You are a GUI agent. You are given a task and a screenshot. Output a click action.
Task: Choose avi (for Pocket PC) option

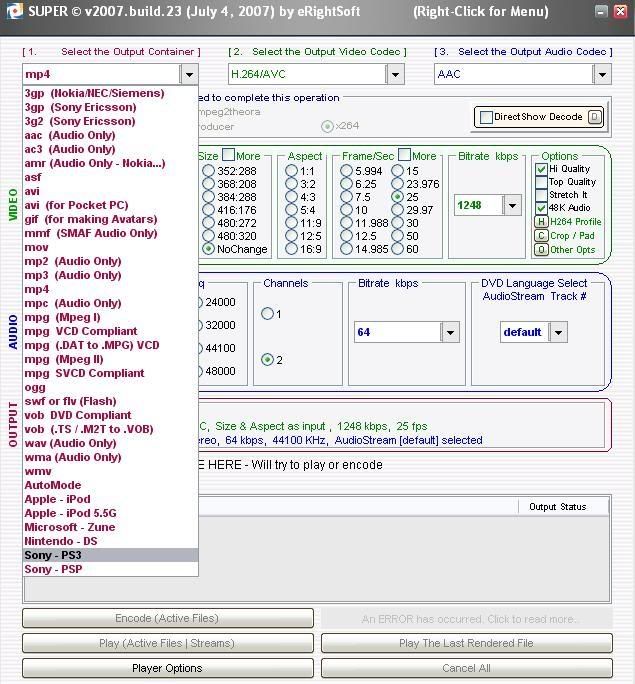tap(110, 205)
